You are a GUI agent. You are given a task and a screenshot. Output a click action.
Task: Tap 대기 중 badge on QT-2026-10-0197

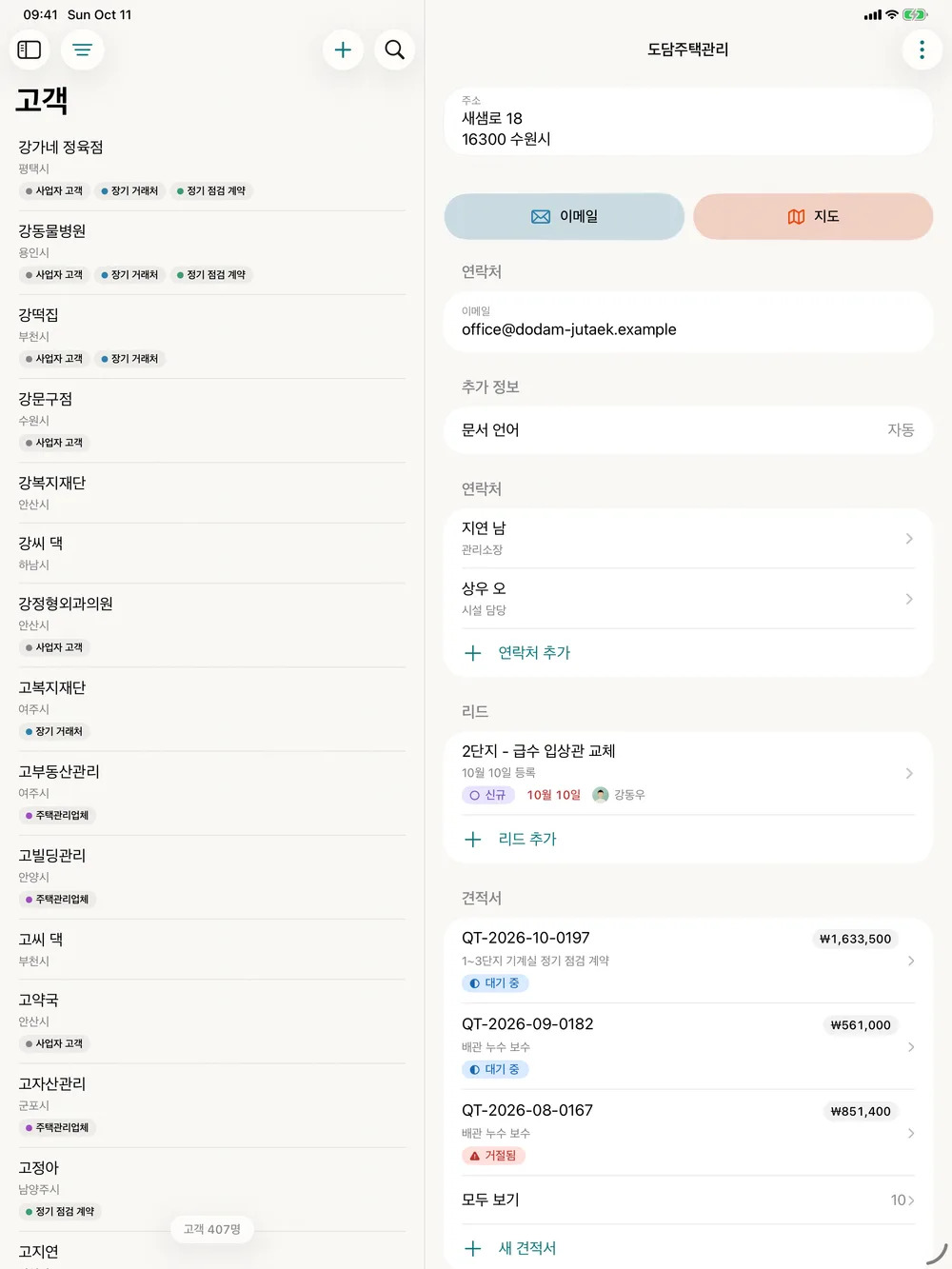(x=495, y=983)
